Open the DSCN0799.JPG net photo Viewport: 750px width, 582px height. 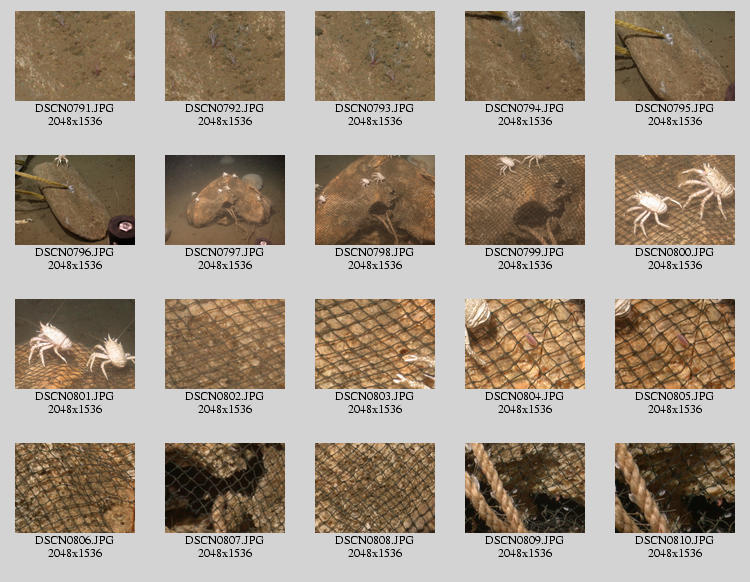525,200
